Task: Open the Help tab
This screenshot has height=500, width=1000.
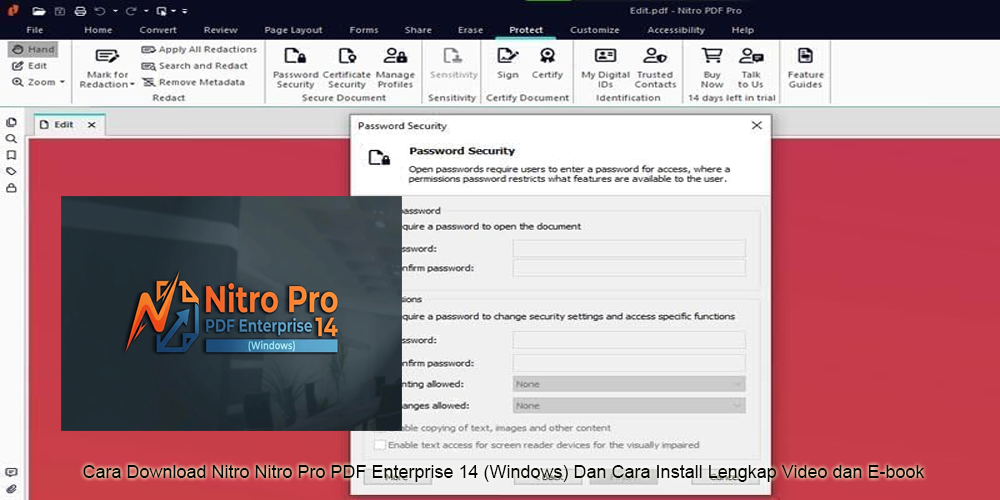Action: [742, 30]
